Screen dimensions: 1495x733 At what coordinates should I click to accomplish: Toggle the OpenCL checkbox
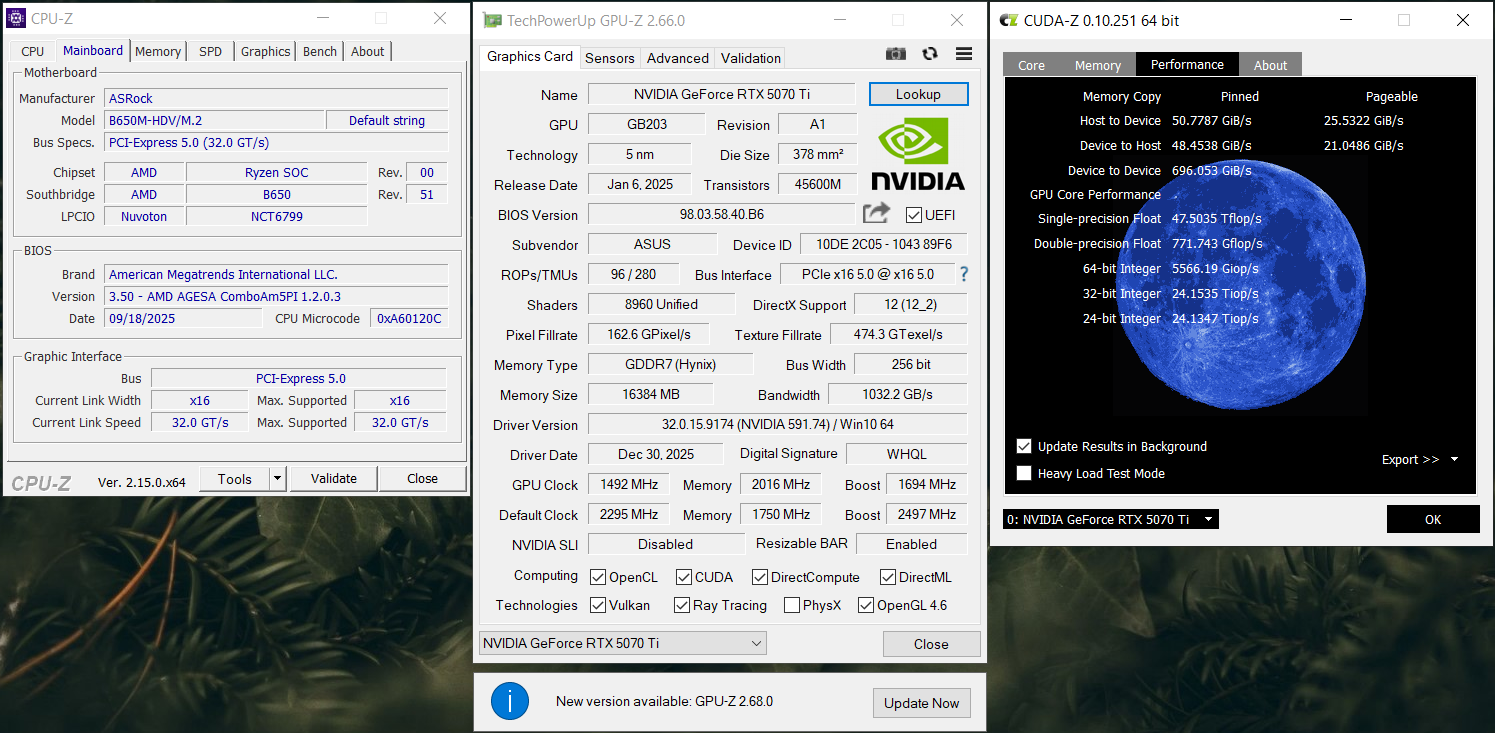tap(598, 577)
